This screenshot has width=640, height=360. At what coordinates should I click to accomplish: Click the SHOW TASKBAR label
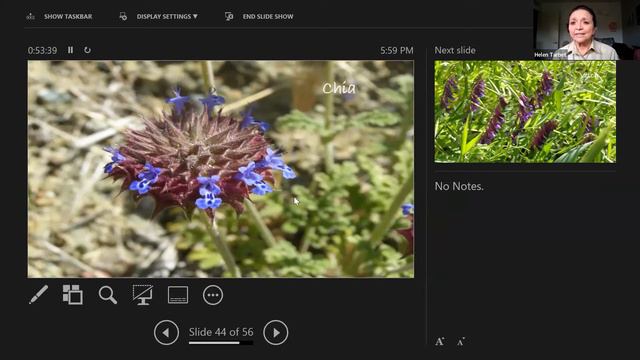point(68,16)
